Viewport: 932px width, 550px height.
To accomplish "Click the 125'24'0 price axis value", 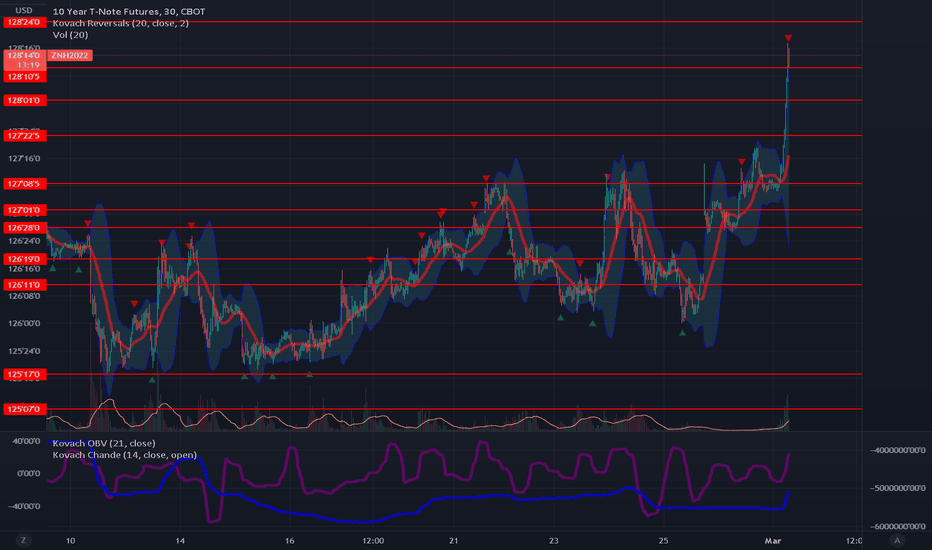I will [x=24, y=351].
